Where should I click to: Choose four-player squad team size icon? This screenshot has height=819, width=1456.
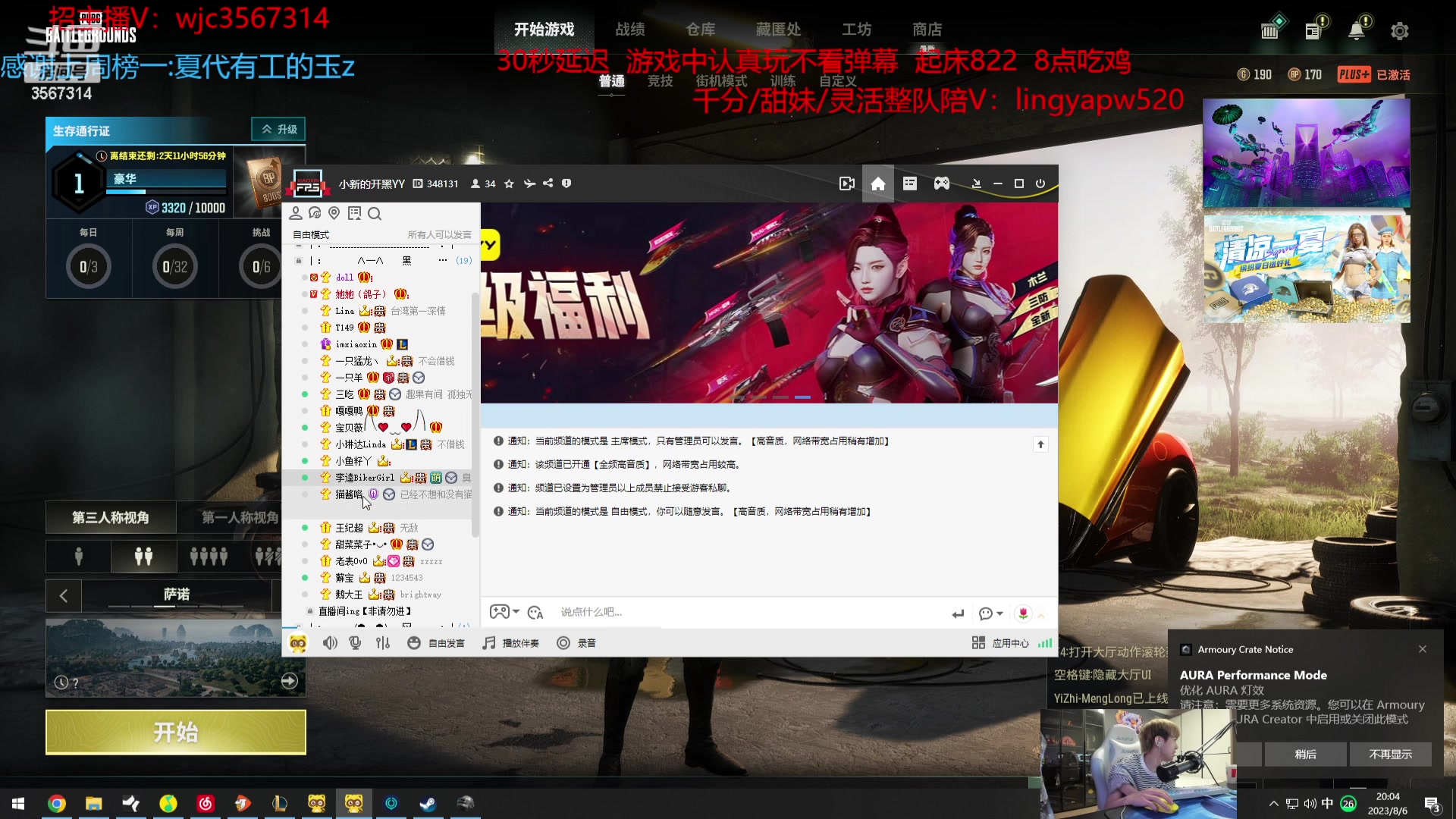point(209,557)
